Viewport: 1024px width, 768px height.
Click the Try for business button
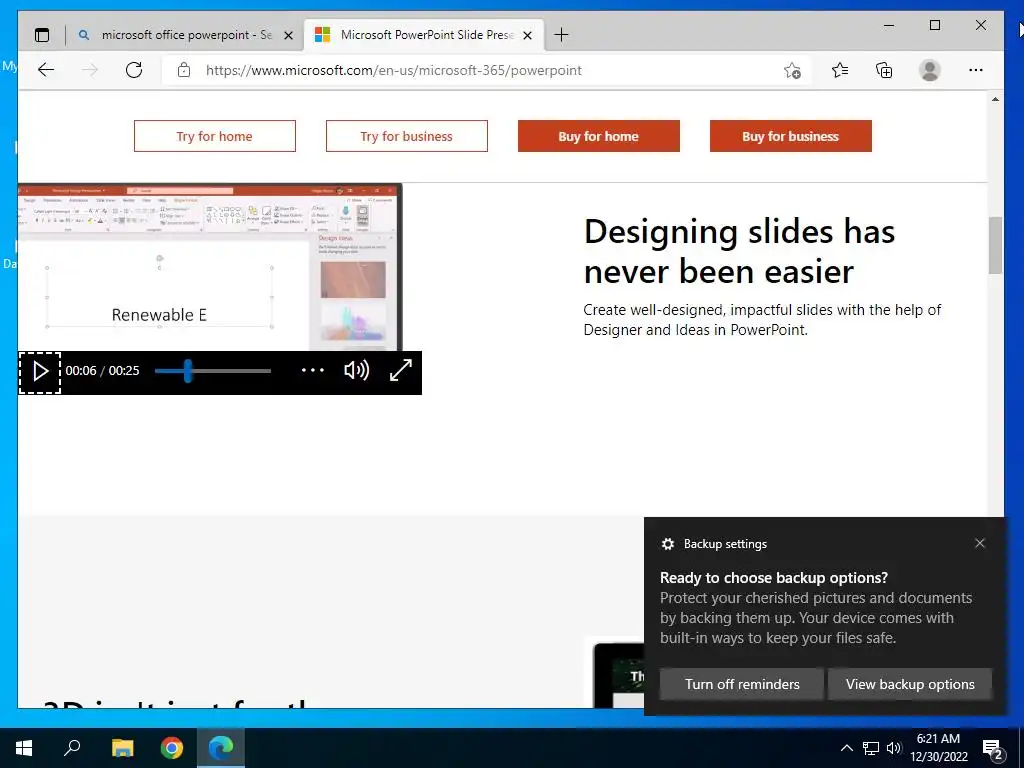[x=406, y=136]
